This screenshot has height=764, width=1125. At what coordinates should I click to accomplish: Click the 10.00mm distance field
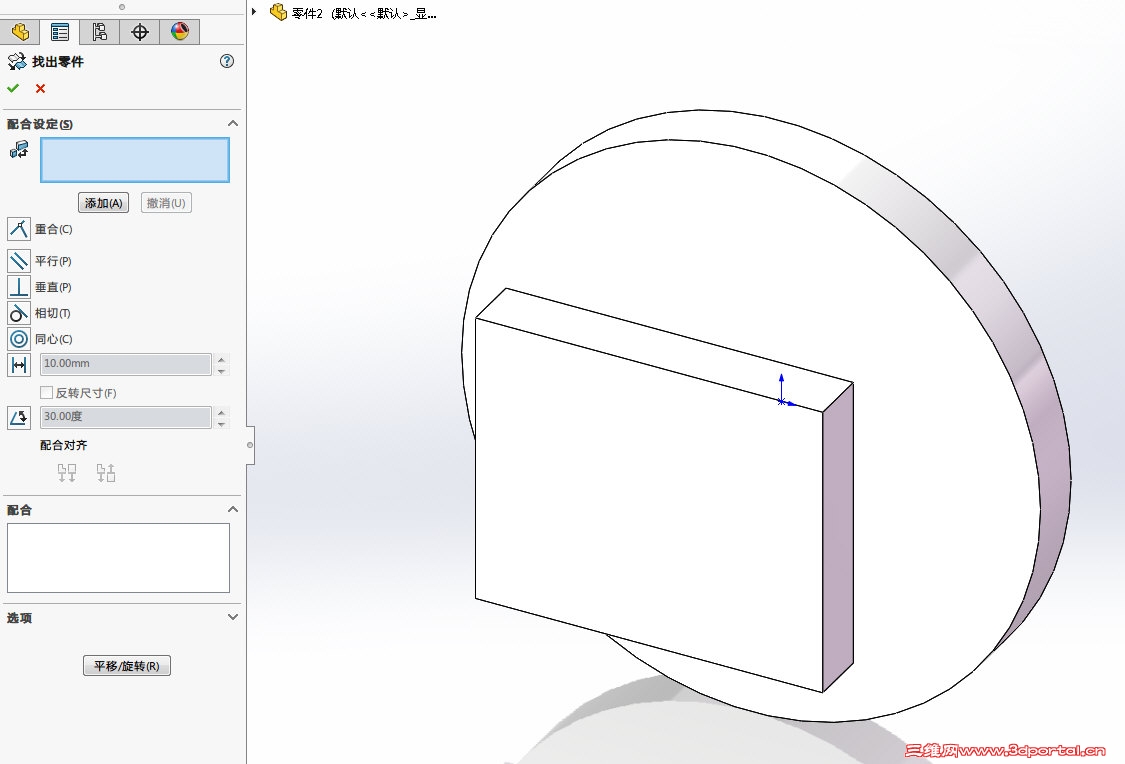pyautogui.click(x=126, y=364)
